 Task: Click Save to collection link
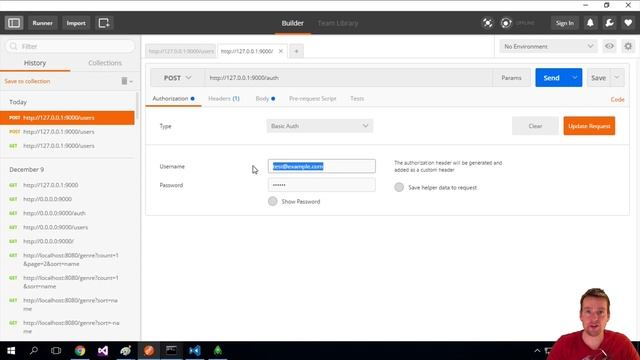(27, 81)
